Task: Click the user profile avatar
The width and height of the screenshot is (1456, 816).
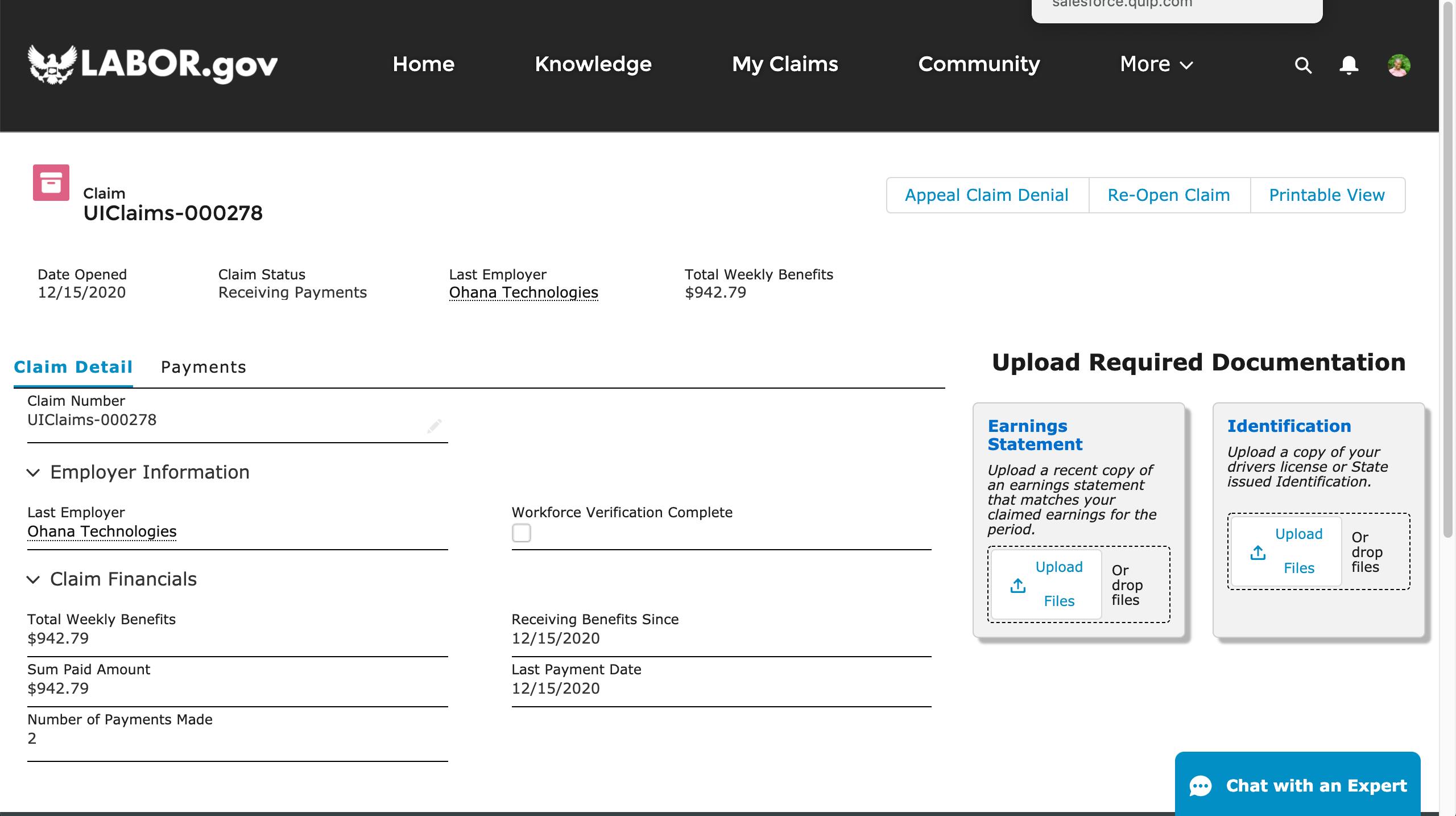Action: (x=1399, y=65)
